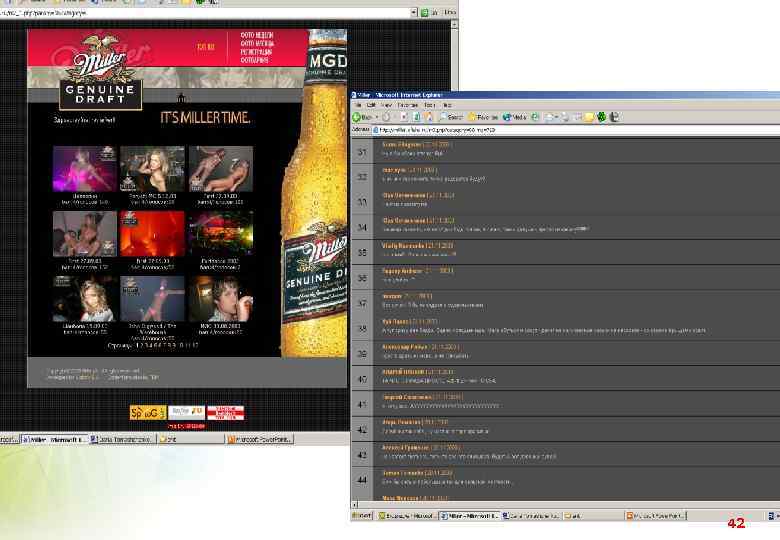Open blonde woman in white top thumbnail
Image resolution: width=780 pixels, height=540 pixels.
coord(85,299)
